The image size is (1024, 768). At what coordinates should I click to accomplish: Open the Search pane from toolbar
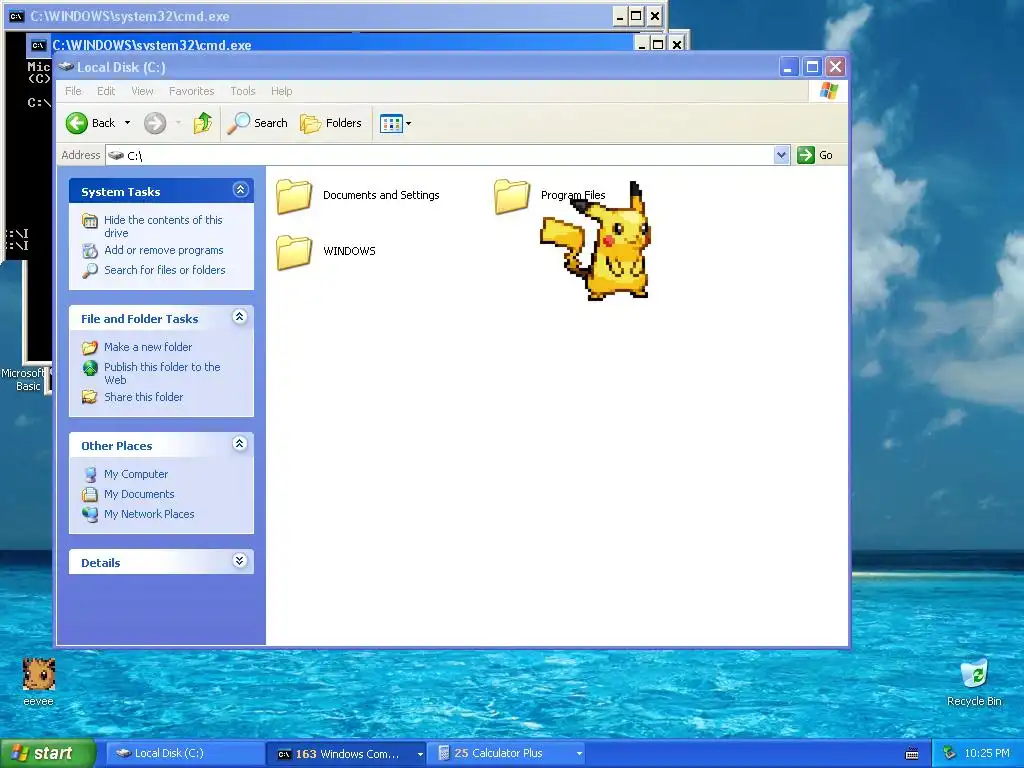click(x=257, y=123)
